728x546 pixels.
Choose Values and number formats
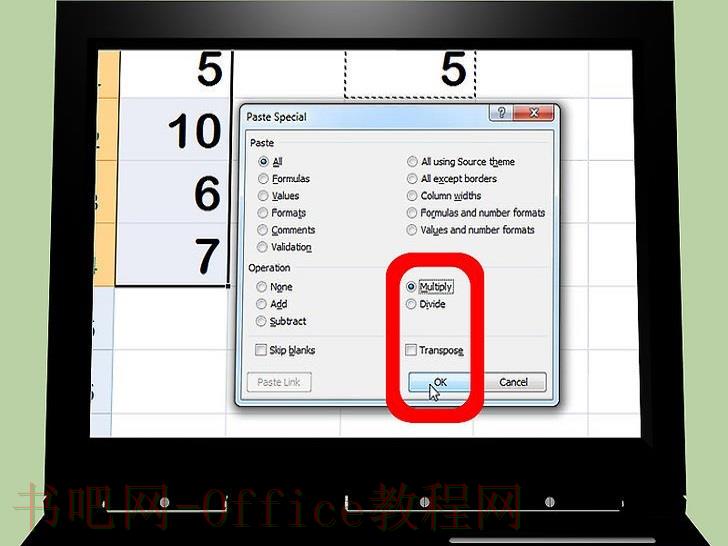pos(411,230)
